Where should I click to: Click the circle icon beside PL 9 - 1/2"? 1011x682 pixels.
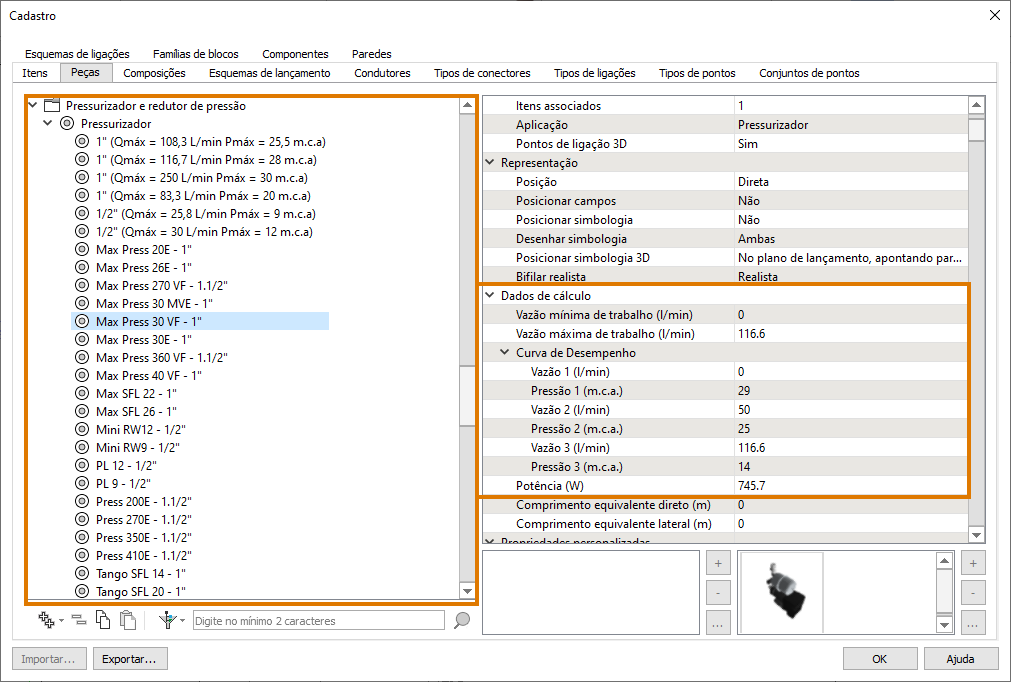click(82, 483)
